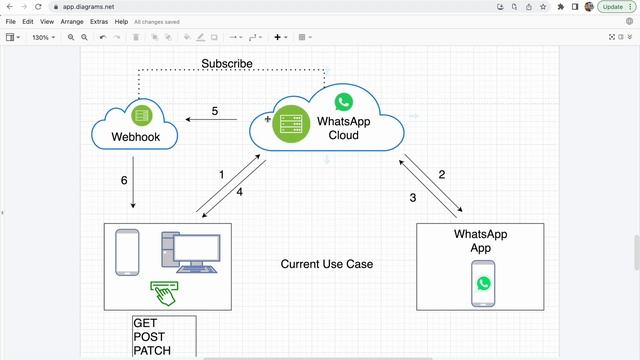Click the share page icon in address bar
This screenshot has width=640, height=360.
point(529,7)
